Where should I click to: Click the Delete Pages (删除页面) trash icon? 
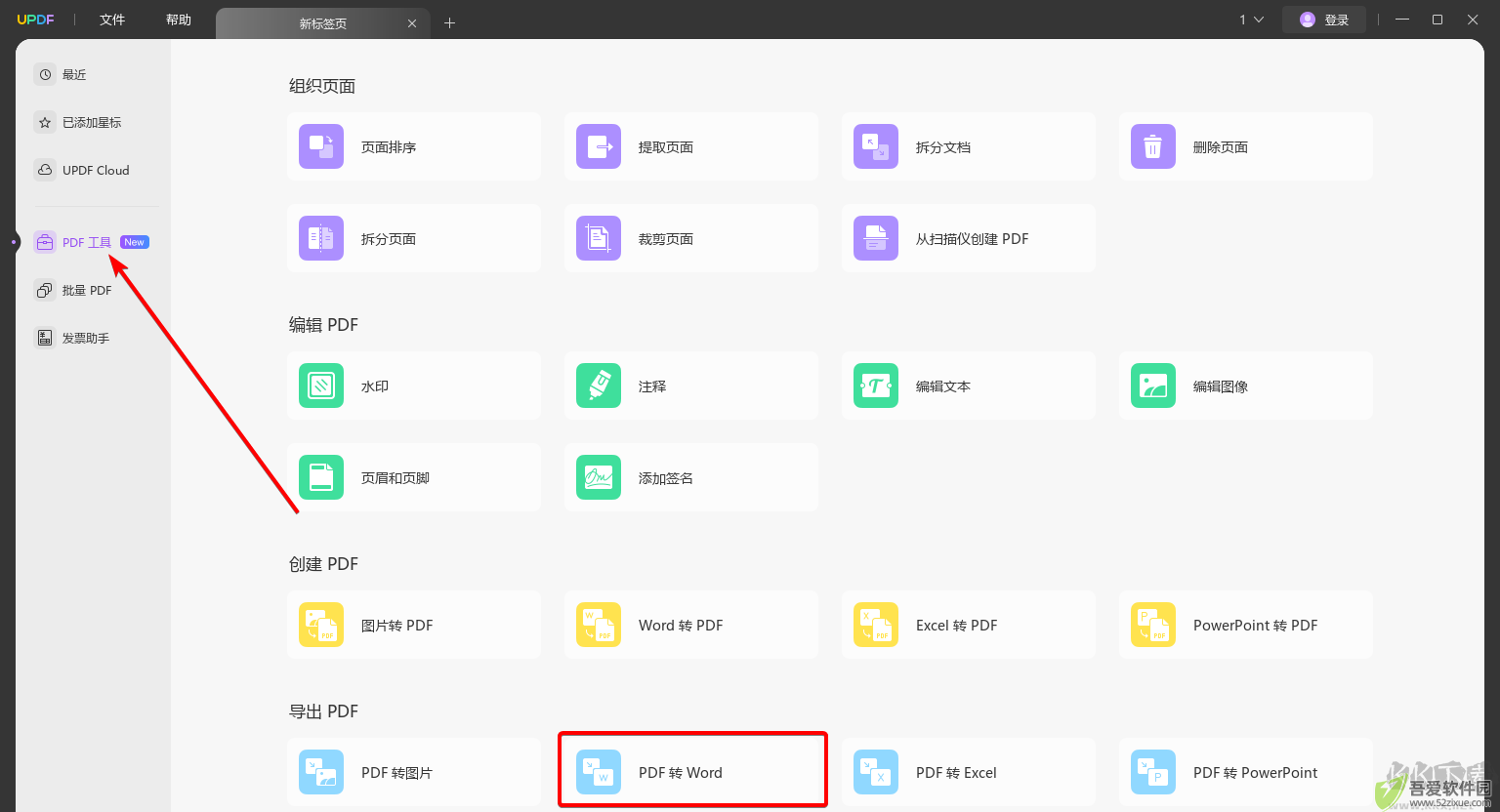[x=1153, y=146]
